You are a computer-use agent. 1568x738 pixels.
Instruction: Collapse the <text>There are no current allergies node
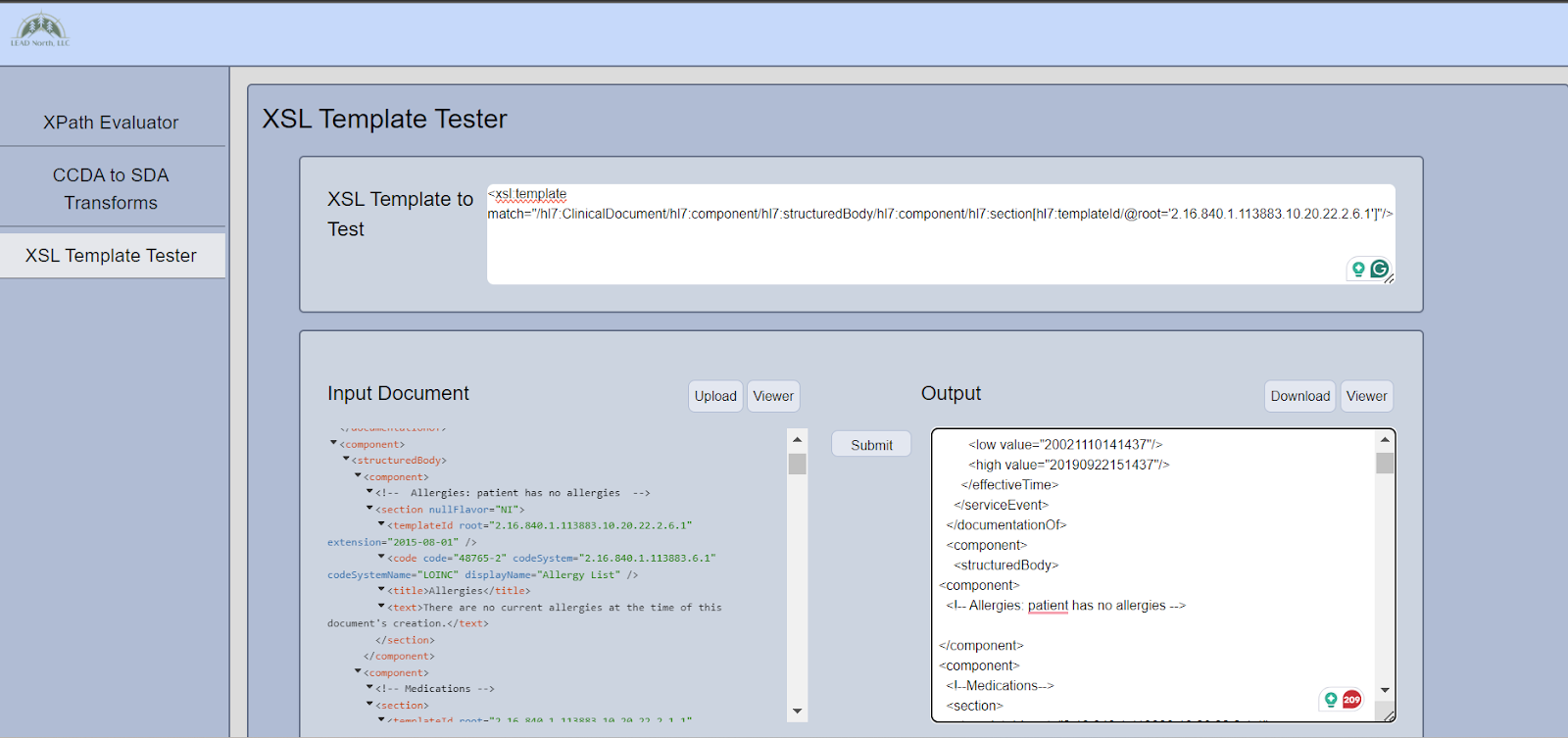click(381, 606)
